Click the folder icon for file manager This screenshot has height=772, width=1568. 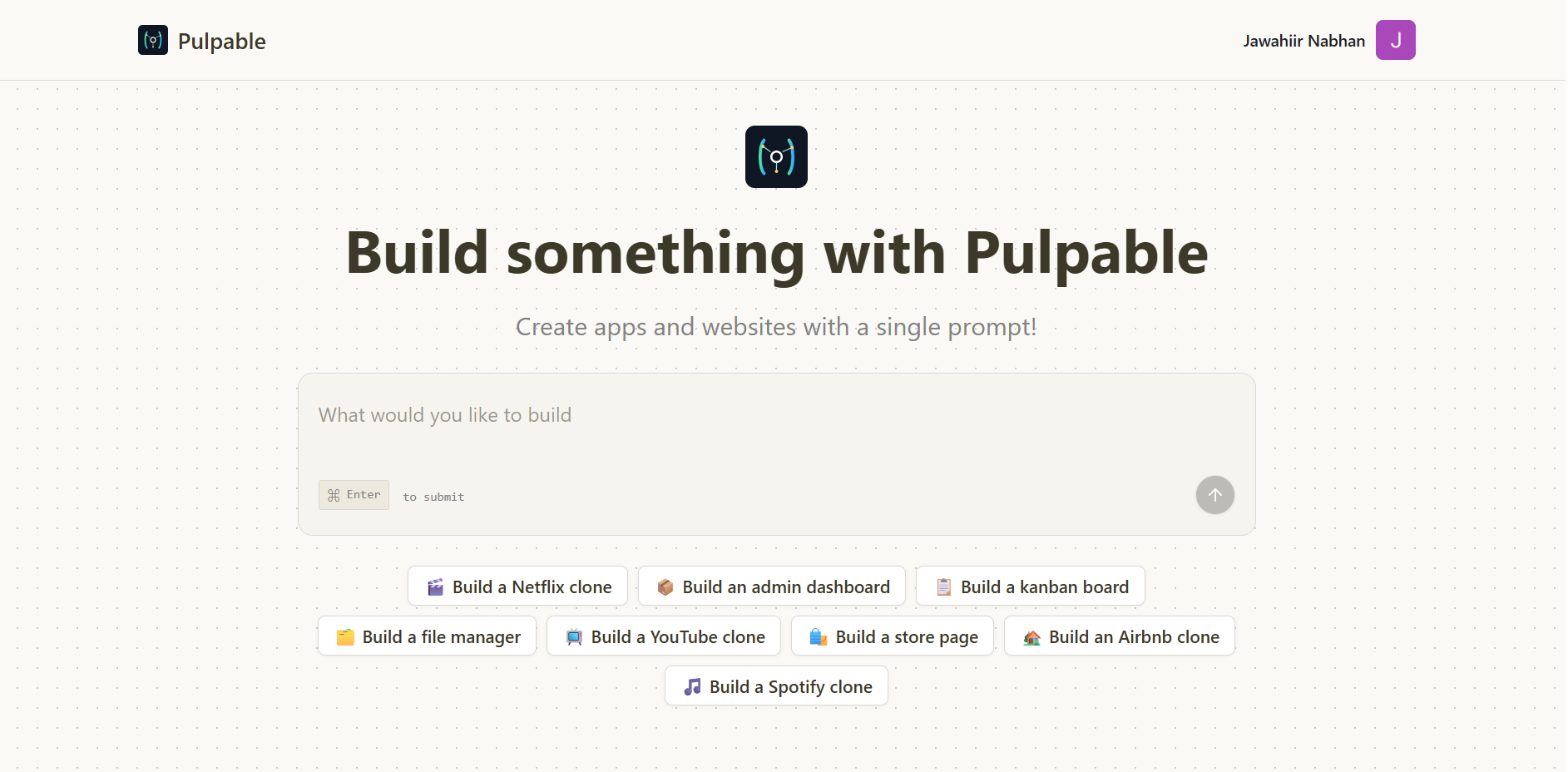345,637
